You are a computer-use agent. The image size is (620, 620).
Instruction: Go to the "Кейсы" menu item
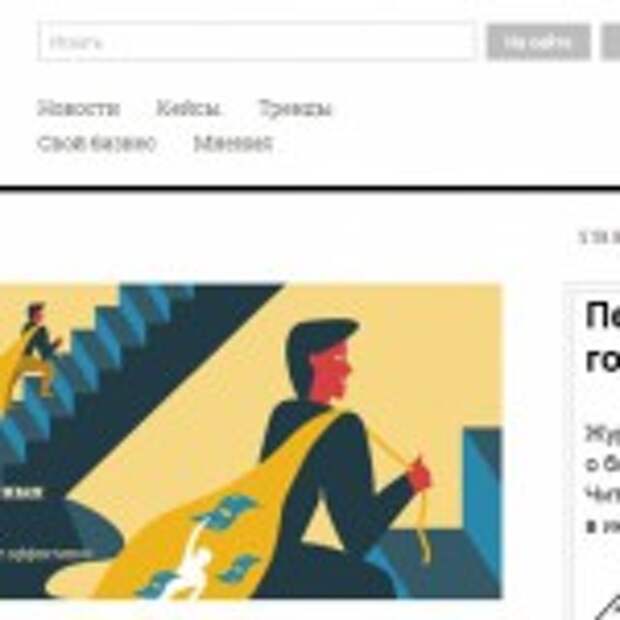[x=188, y=108]
